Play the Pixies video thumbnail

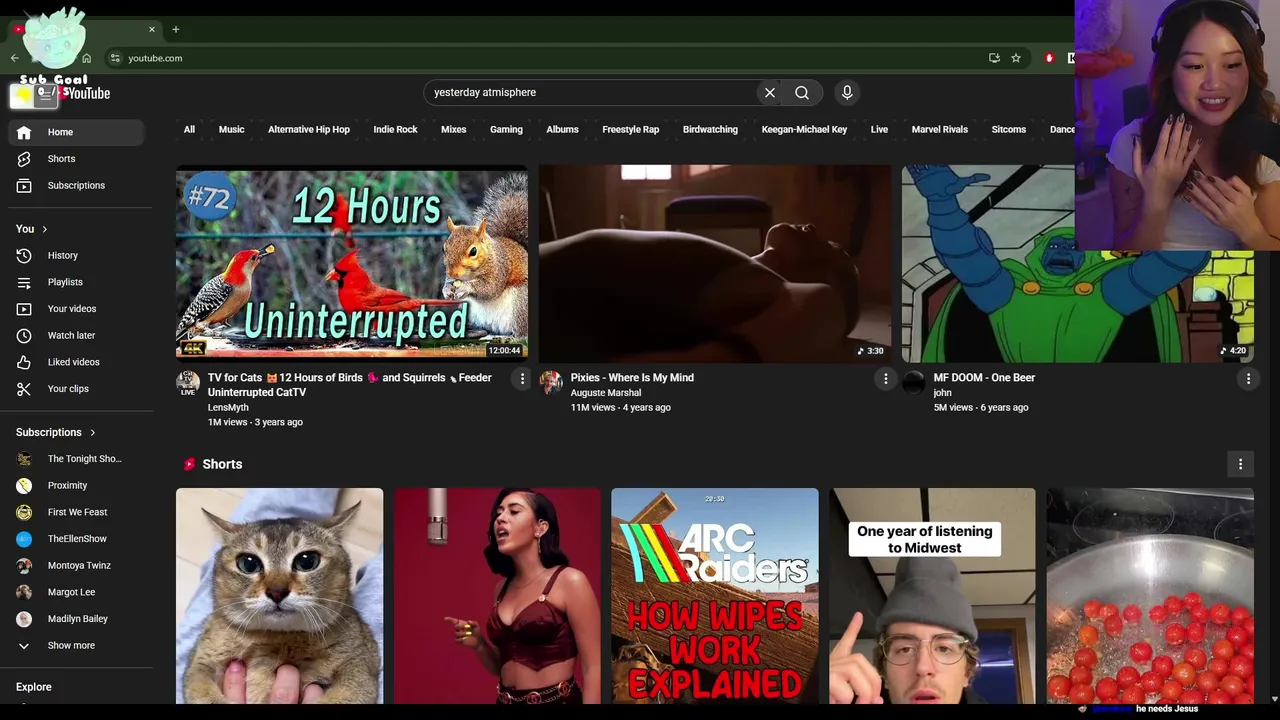715,262
